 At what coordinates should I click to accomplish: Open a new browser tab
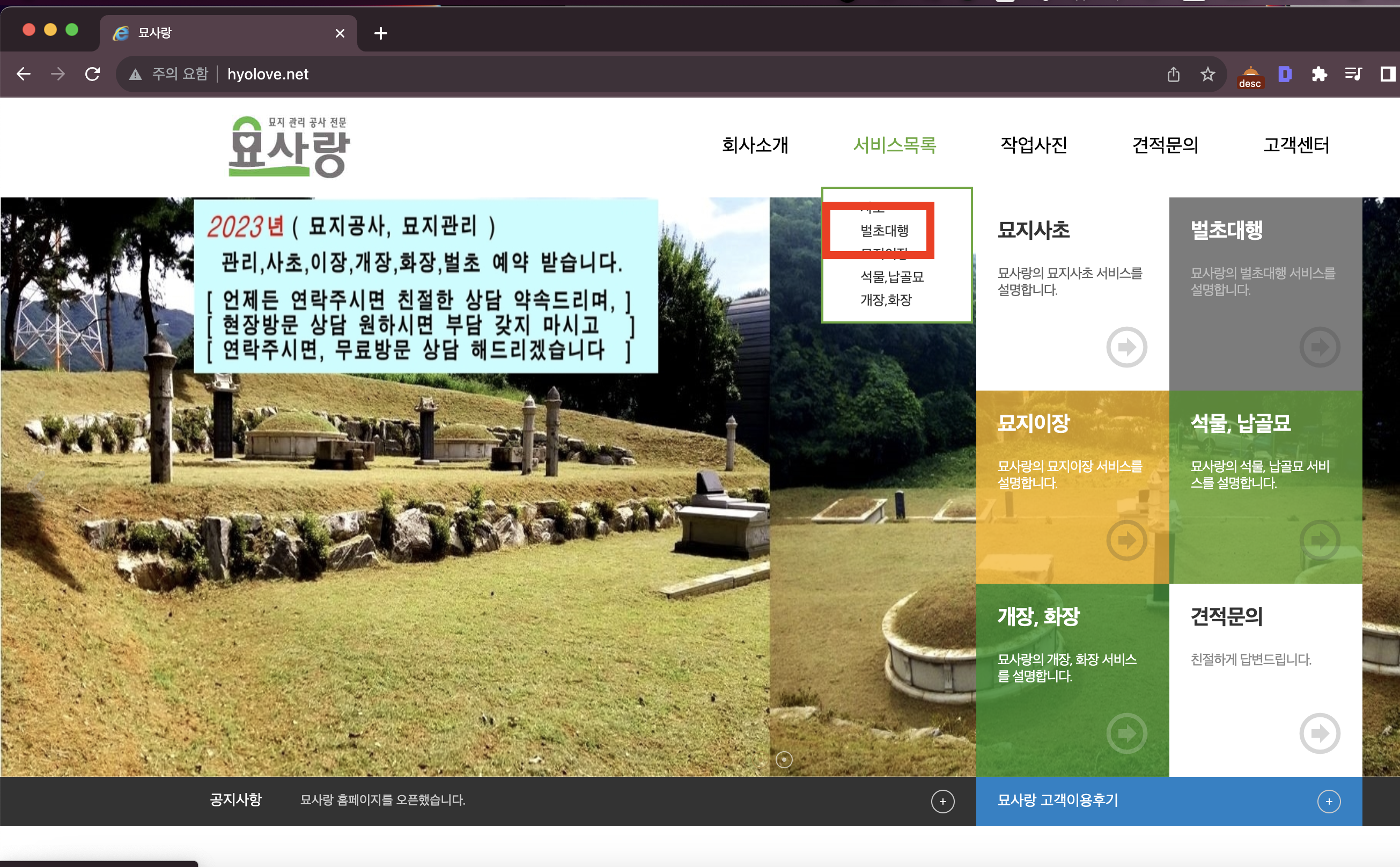pyautogui.click(x=380, y=33)
